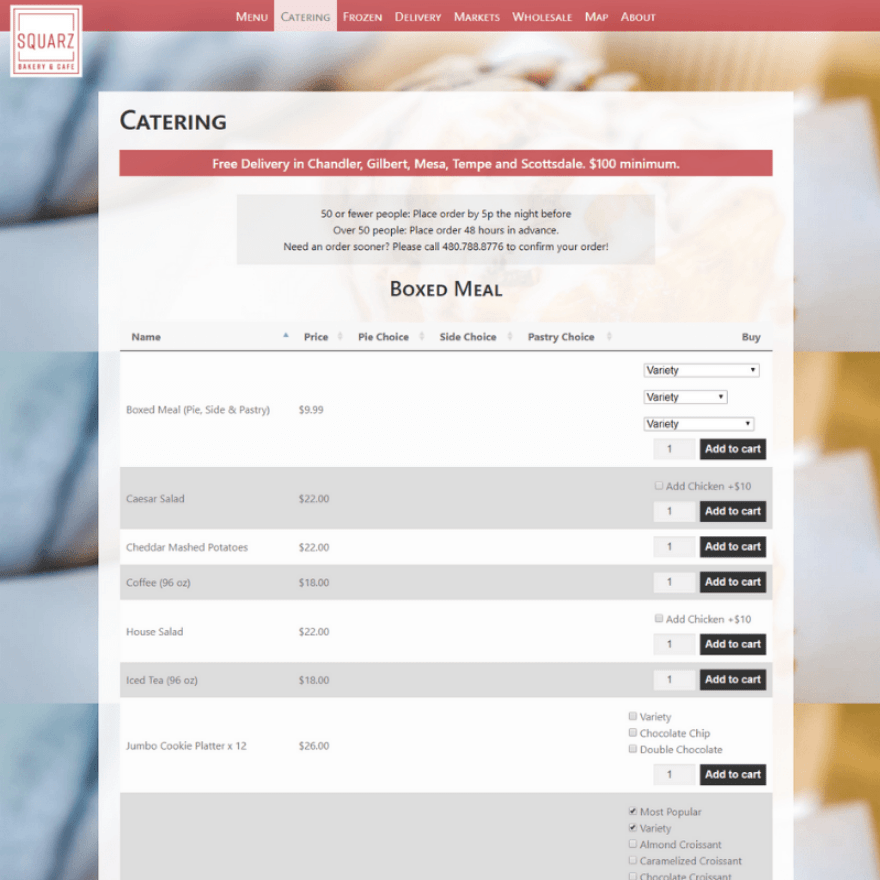The height and width of the screenshot is (880, 880).
Task: Navigate to the Wholesale page
Action: coord(542,16)
